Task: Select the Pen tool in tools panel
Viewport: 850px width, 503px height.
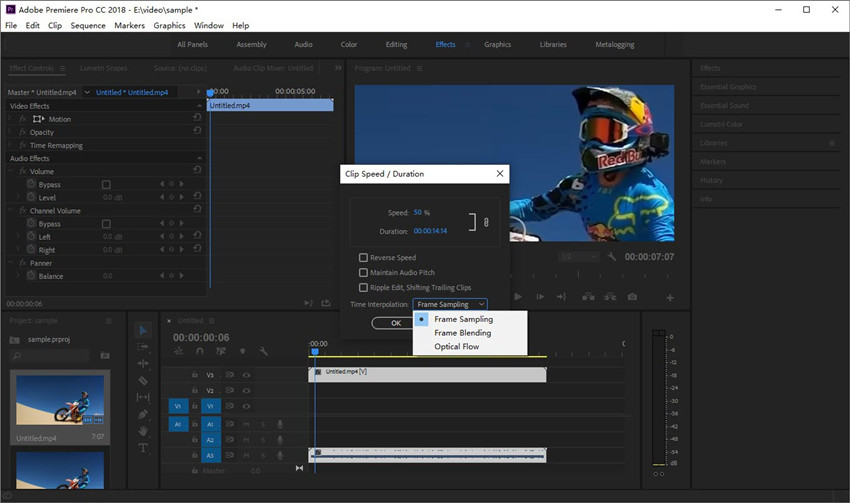Action: pos(143,414)
